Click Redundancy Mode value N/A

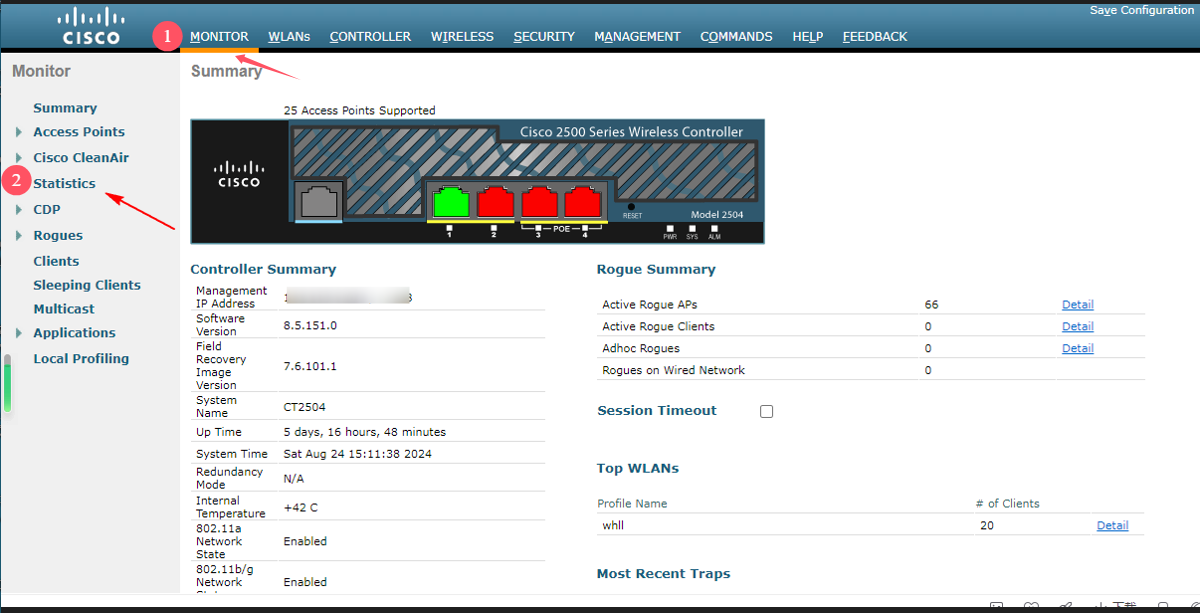(294, 479)
